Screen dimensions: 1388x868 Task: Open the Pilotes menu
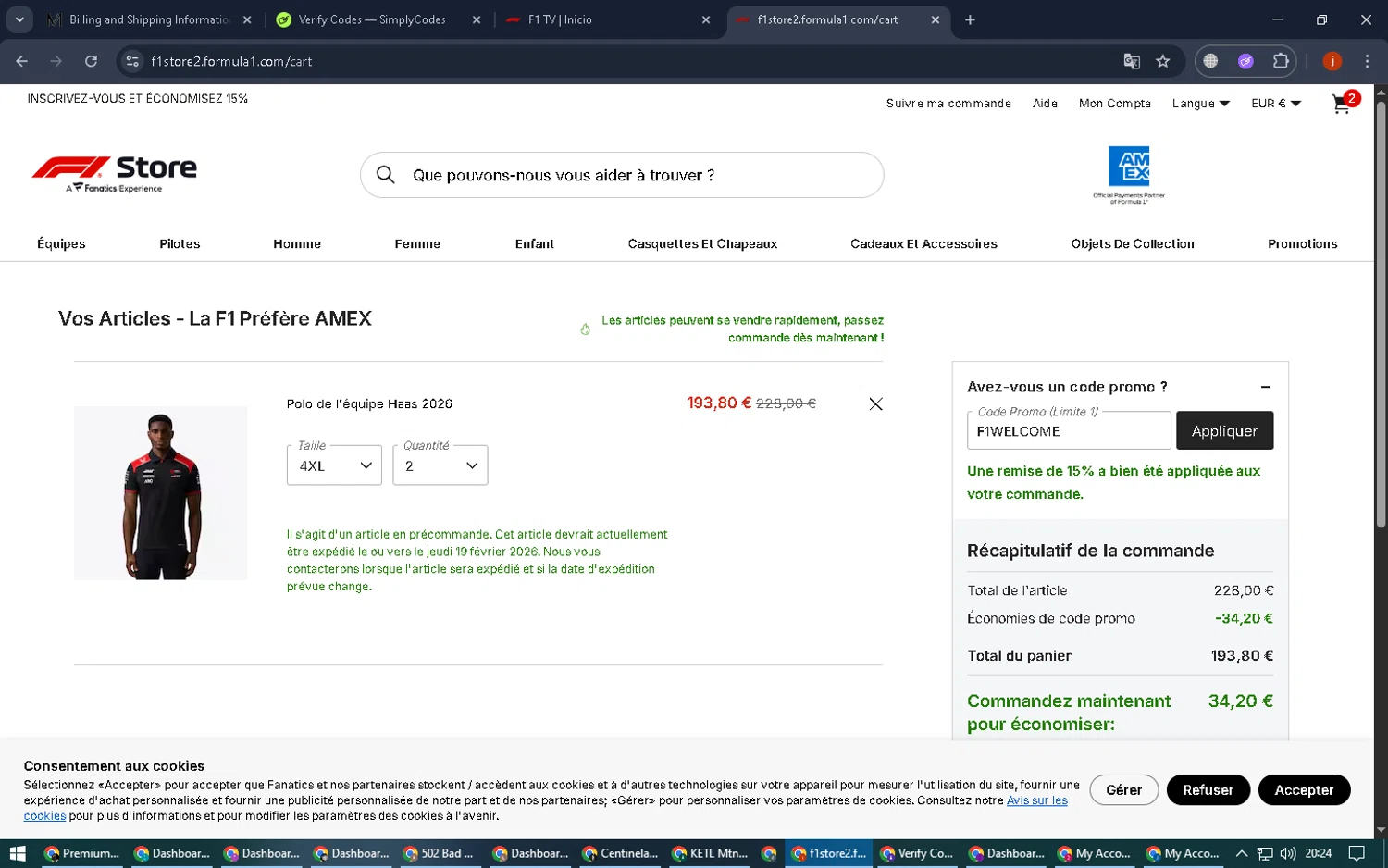tap(180, 243)
